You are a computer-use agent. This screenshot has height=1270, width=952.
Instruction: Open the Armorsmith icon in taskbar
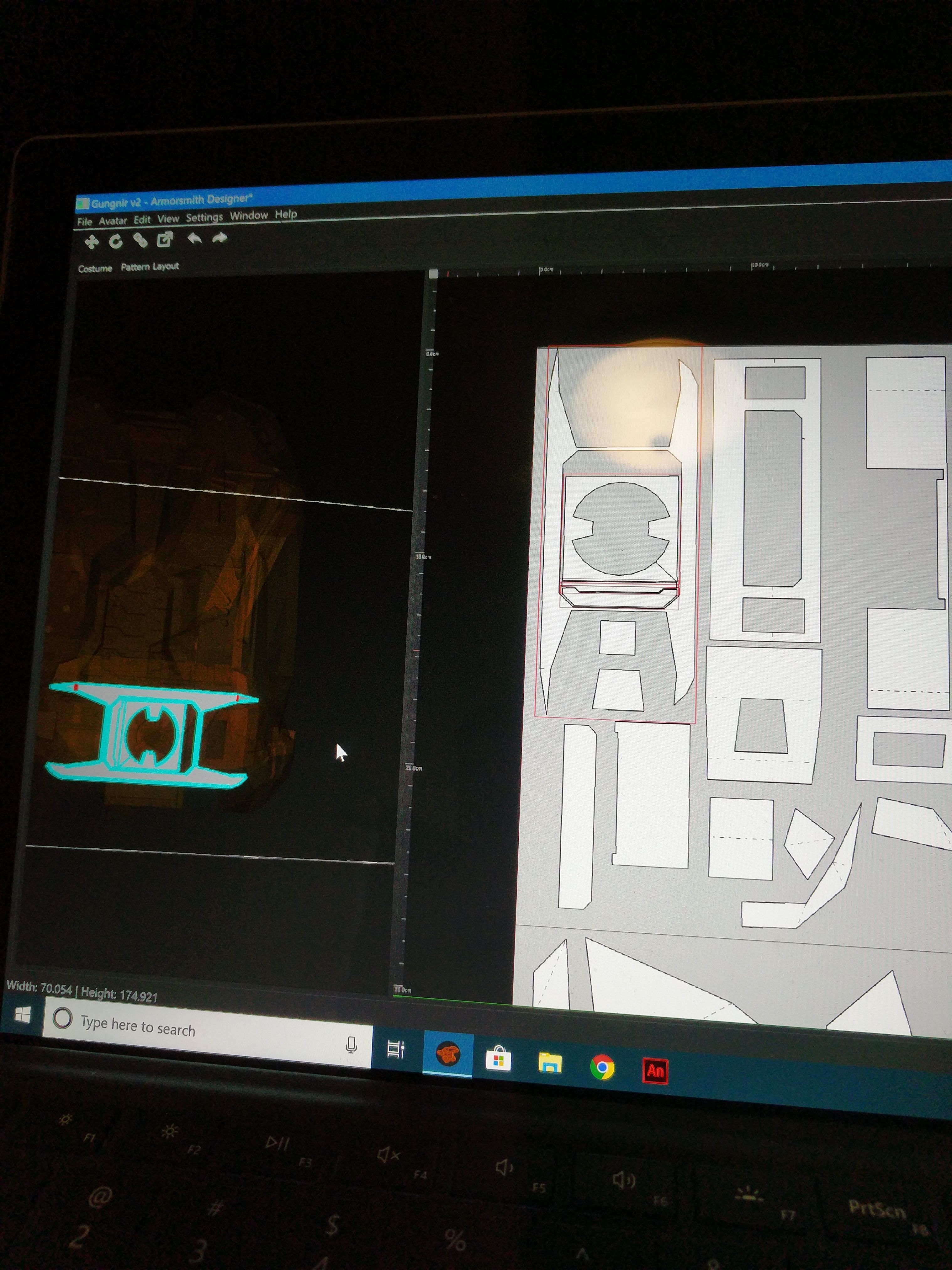pos(447,1055)
